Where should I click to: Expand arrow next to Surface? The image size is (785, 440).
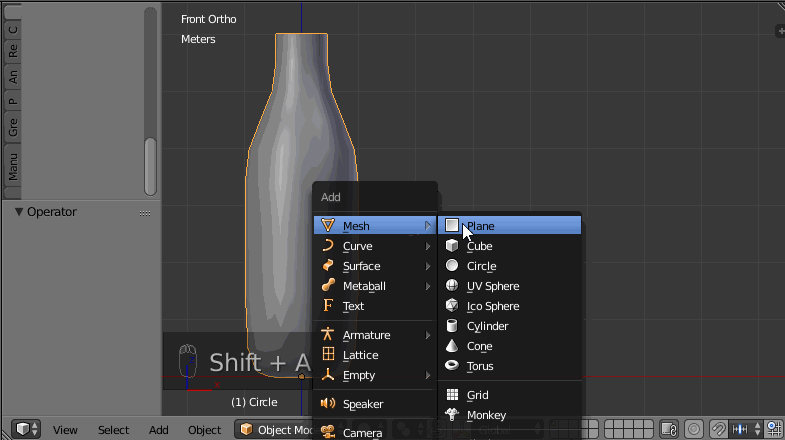[428, 266]
